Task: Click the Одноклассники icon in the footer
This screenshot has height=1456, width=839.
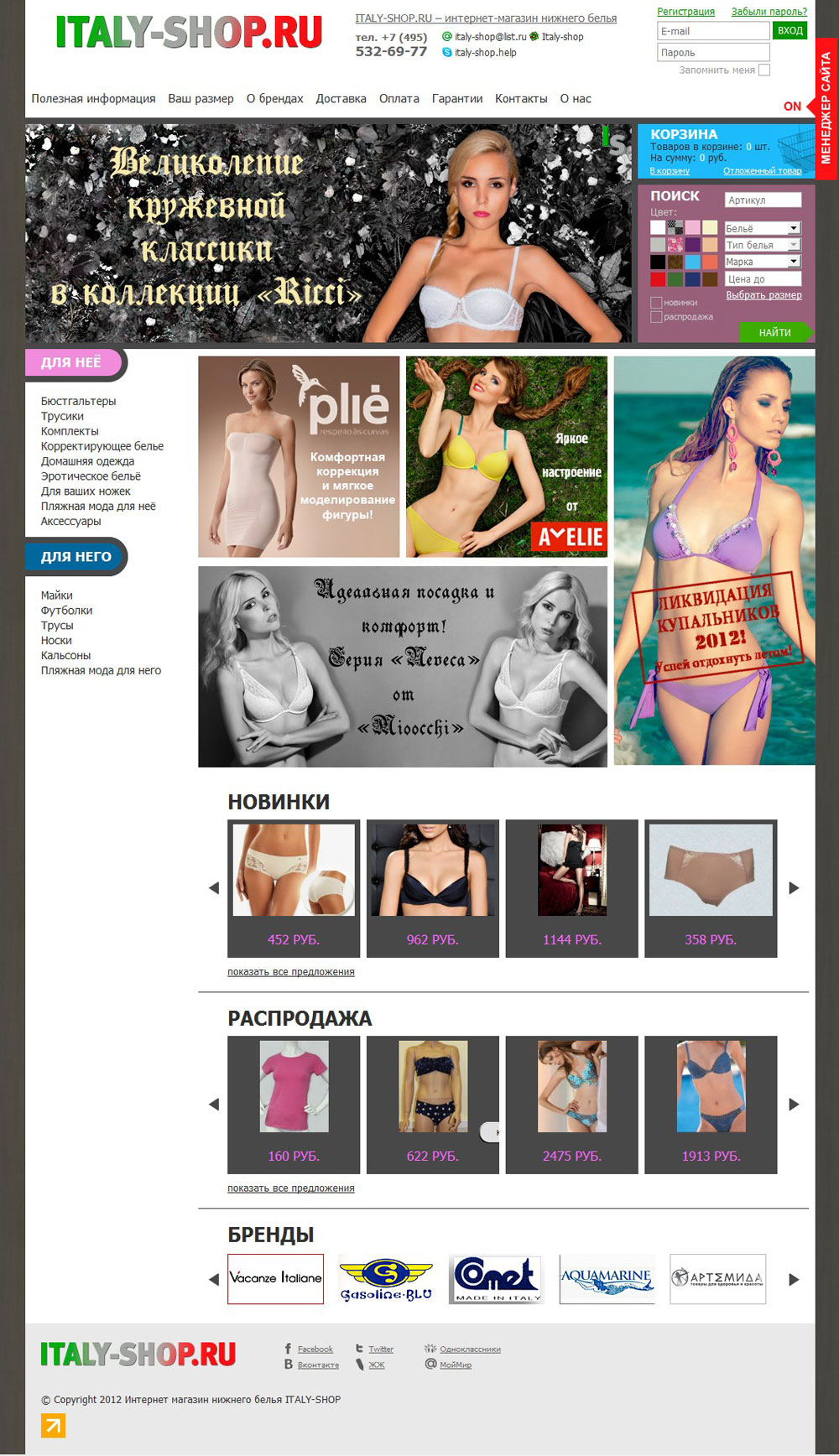Action: coord(430,1349)
